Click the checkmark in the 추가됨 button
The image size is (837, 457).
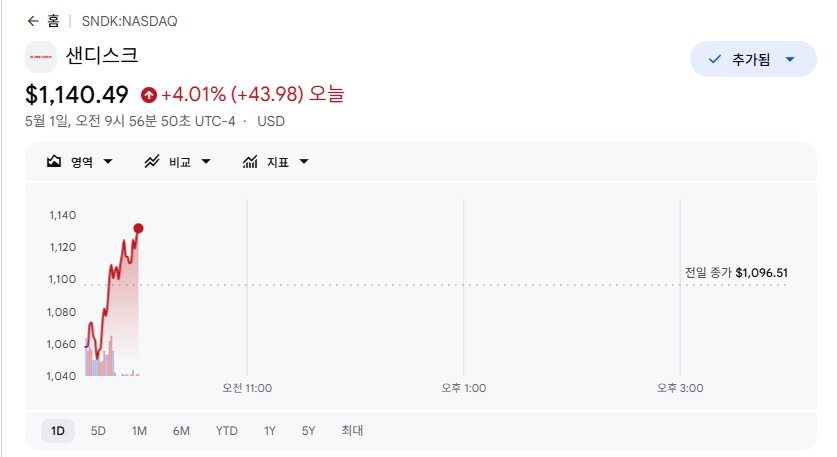pos(714,59)
